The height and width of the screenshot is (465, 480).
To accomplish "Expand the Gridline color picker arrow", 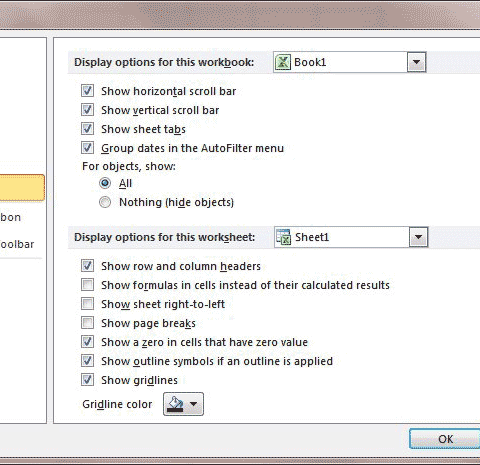I will tap(194, 404).
